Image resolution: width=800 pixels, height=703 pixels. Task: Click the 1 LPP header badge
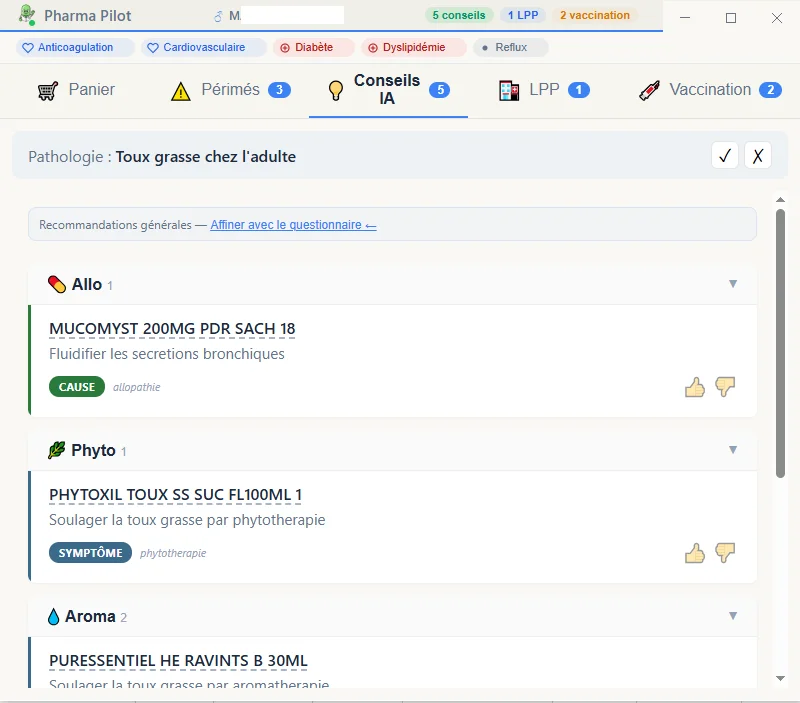(x=523, y=15)
